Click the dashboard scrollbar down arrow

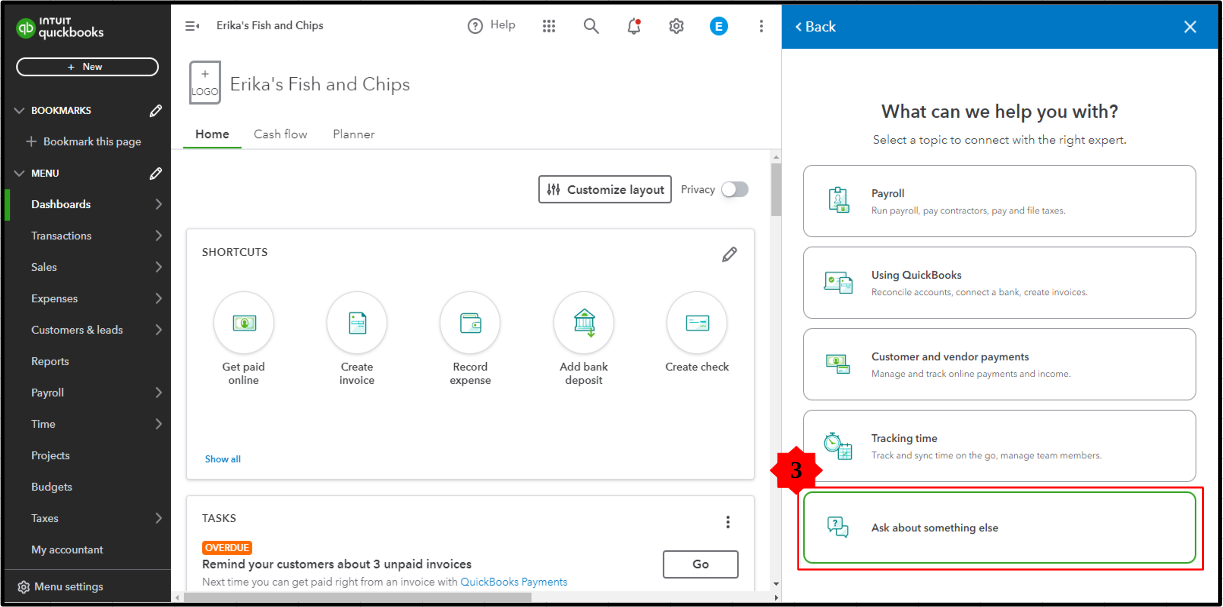coord(776,583)
